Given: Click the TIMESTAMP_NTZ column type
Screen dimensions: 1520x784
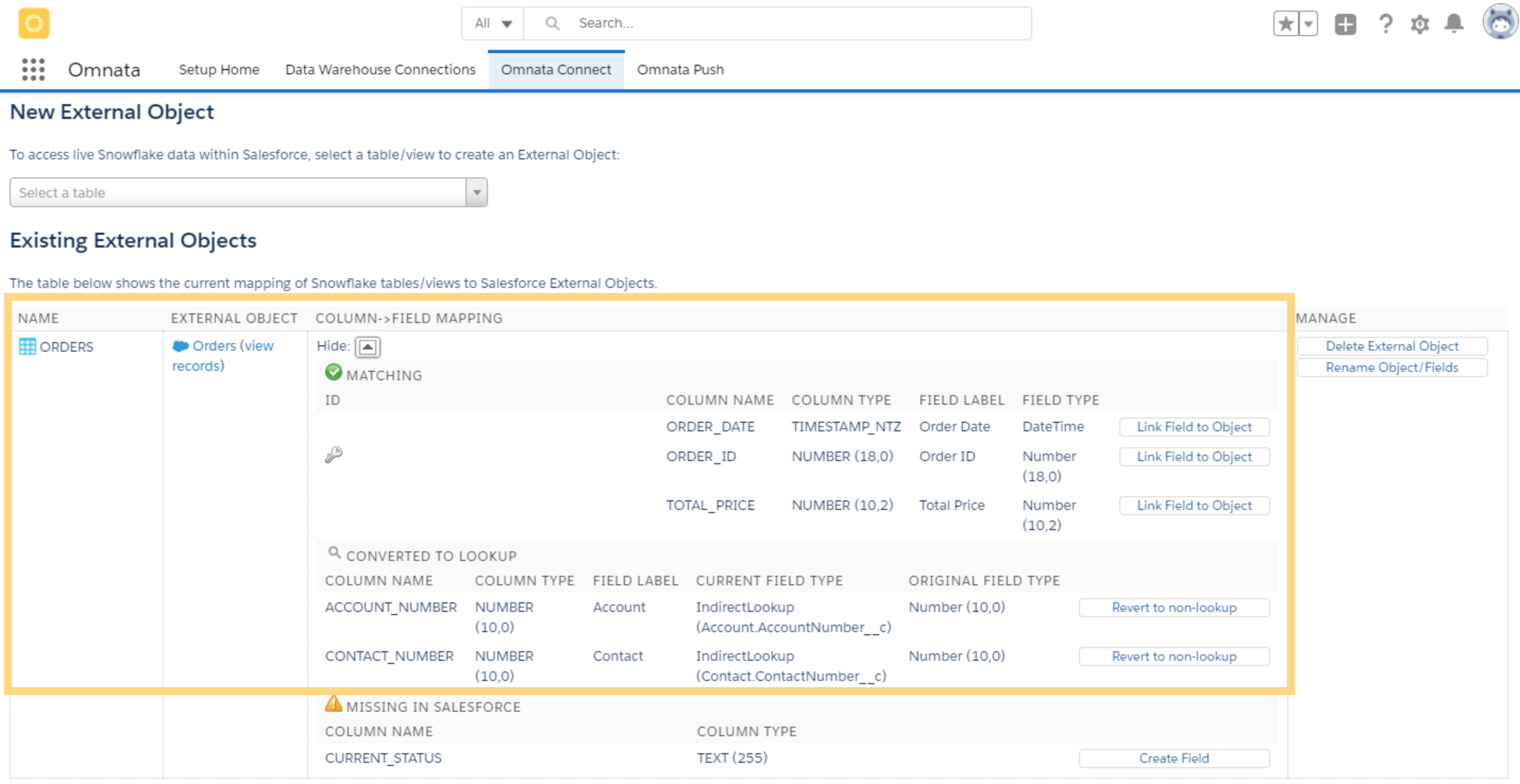Looking at the screenshot, I should (846, 427).
